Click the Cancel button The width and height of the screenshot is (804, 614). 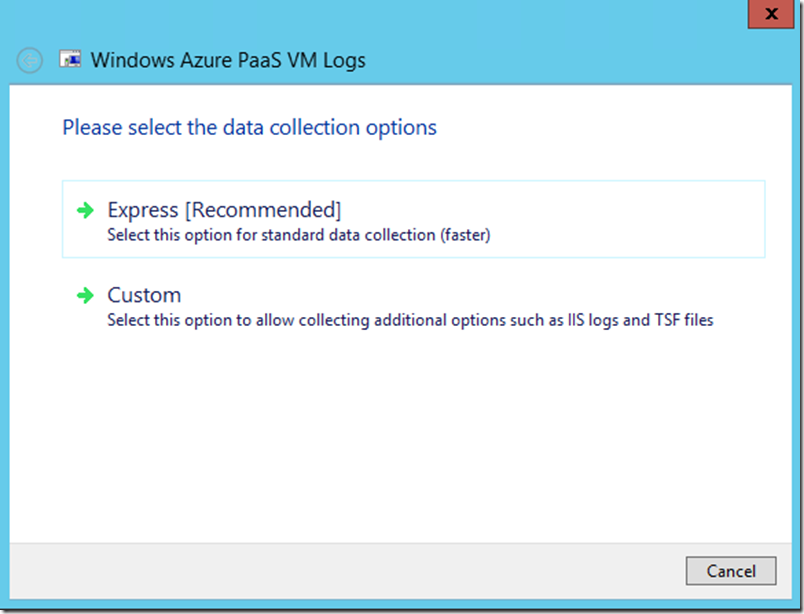tap(731, 571)
